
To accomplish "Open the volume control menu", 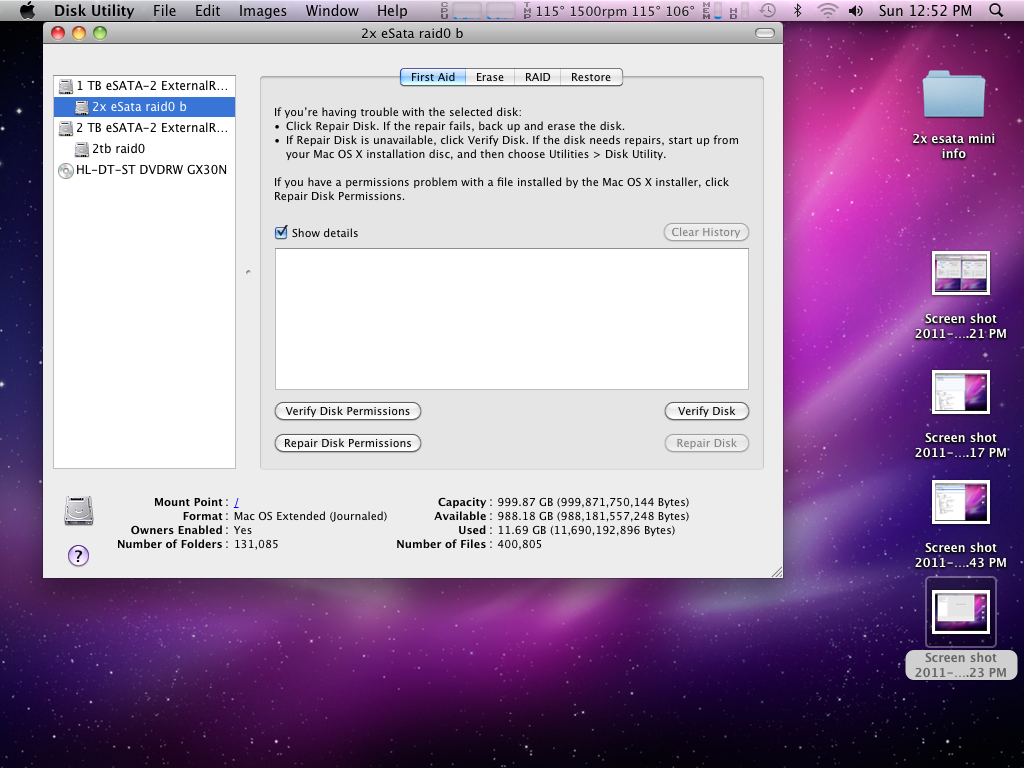I will (856, 10).
